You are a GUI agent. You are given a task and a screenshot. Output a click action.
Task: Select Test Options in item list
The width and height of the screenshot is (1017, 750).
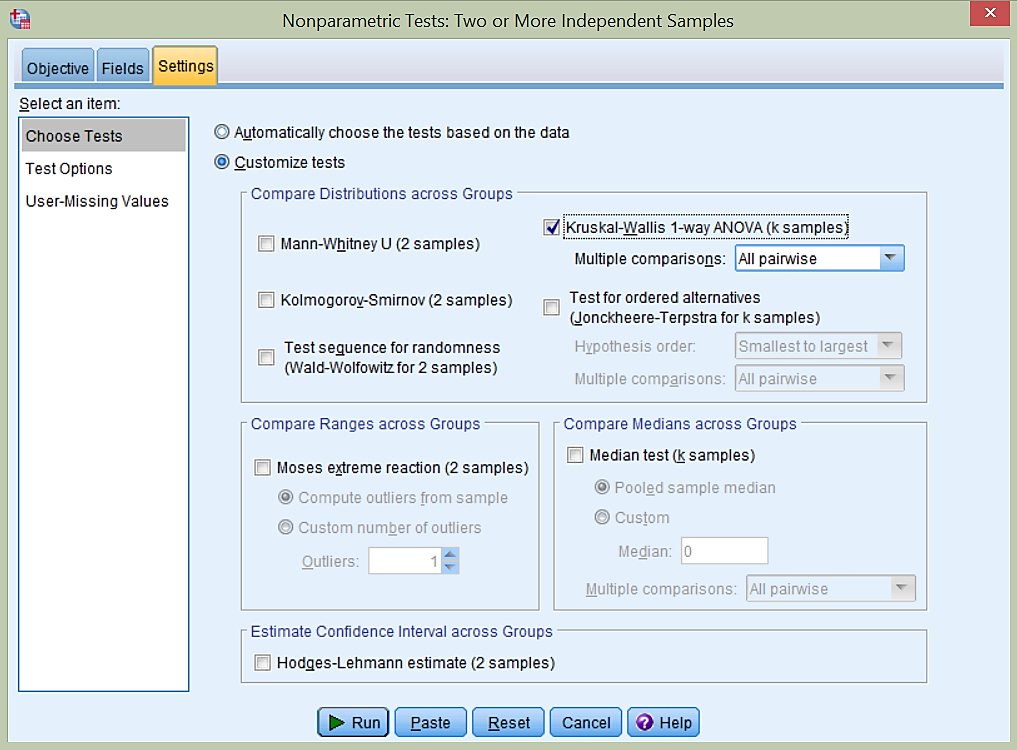69,169
